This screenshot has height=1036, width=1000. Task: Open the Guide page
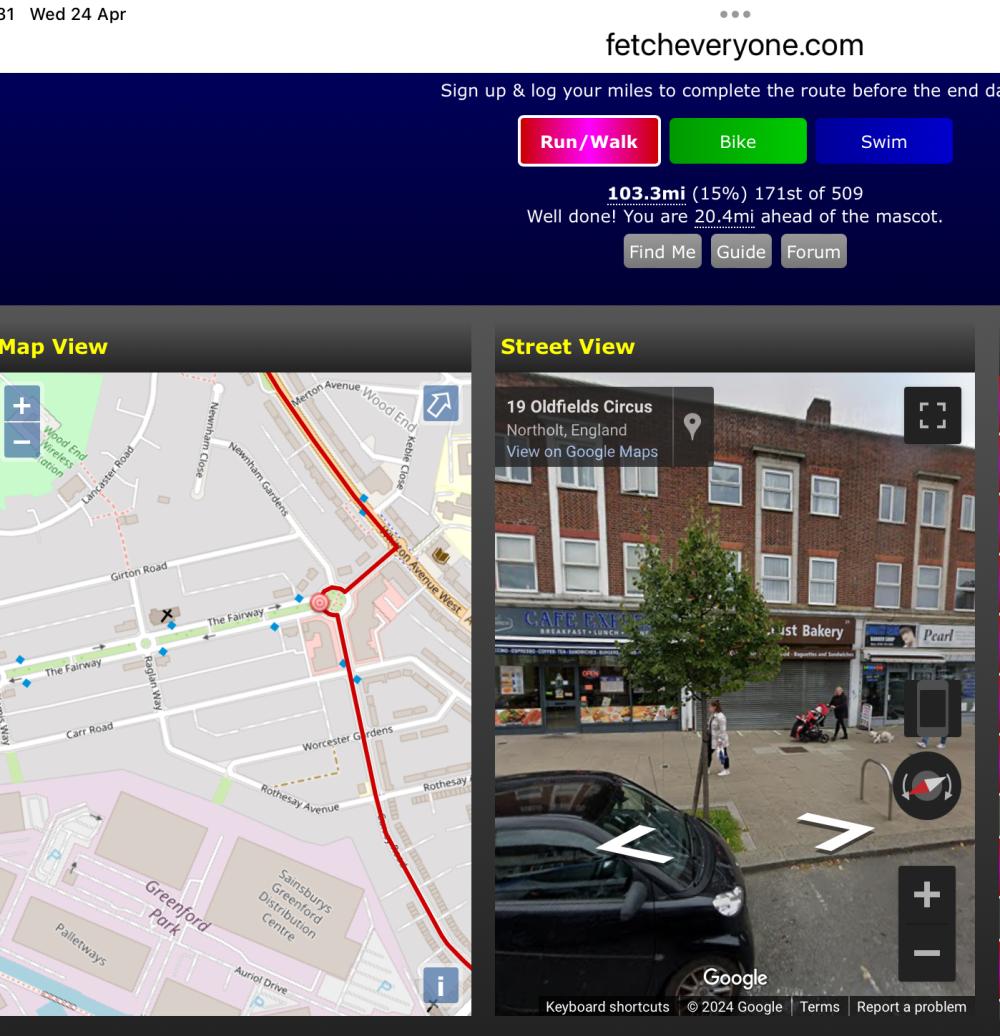pyautogui.click(x=740, y=252)
